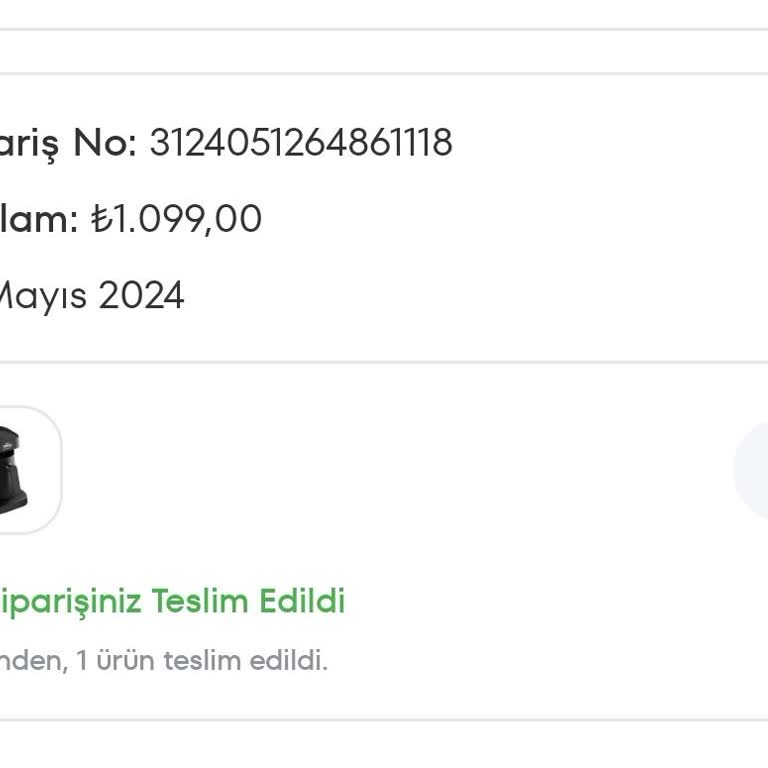
Task: Click the 'No:' order label
Action: click(105, 143)
